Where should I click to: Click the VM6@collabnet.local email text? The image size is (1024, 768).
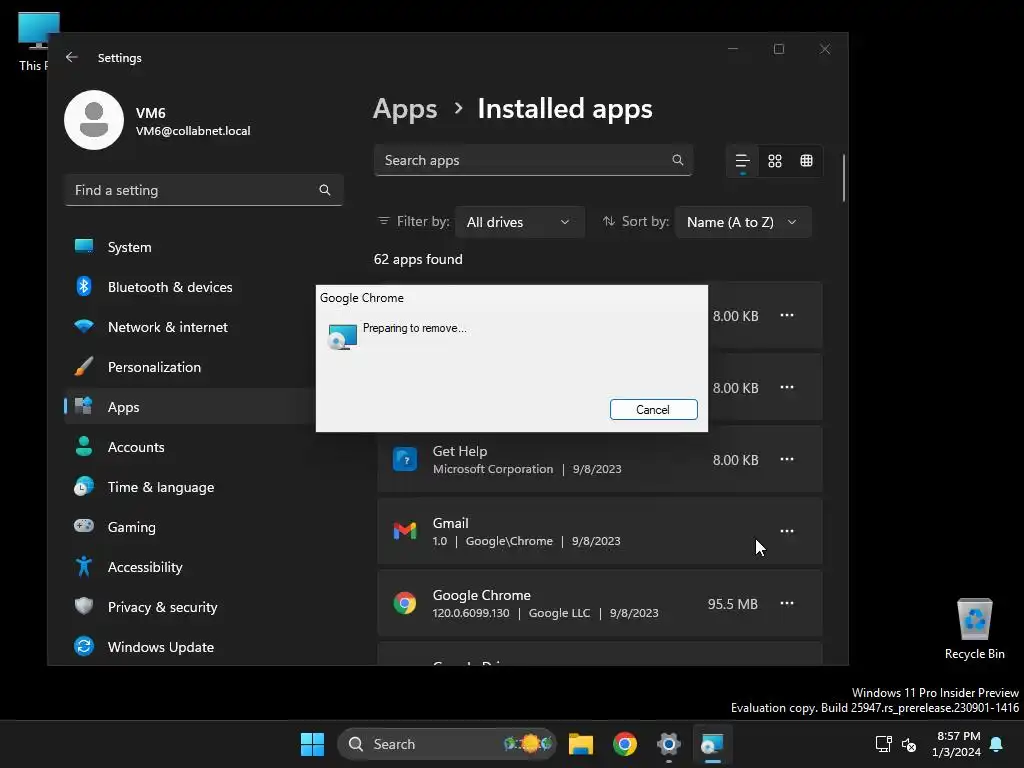193,131
